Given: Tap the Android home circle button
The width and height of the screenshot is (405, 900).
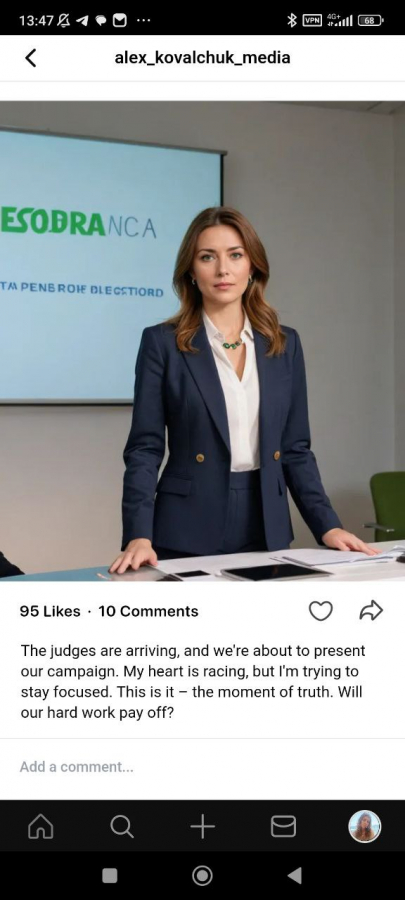Looking at the screenshot, I should [x=202, y=875].
